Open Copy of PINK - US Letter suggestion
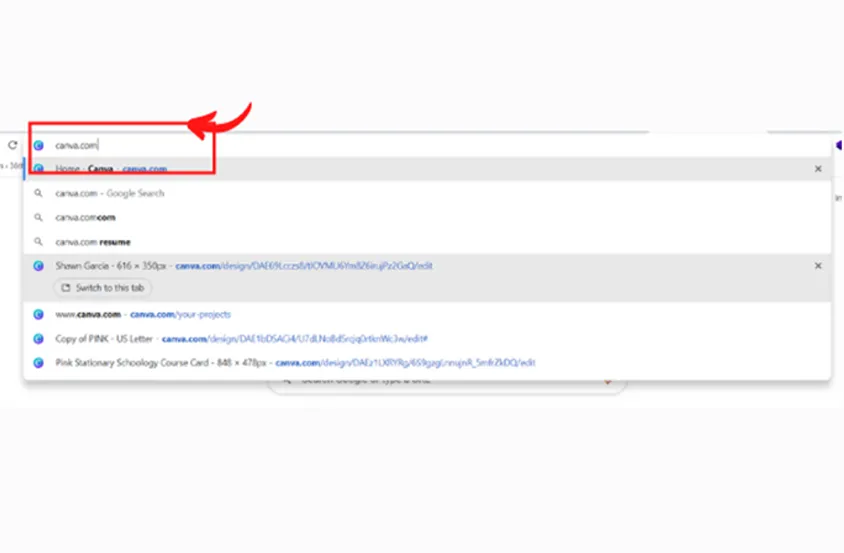 pyautogui.click(x=428, y=339)
